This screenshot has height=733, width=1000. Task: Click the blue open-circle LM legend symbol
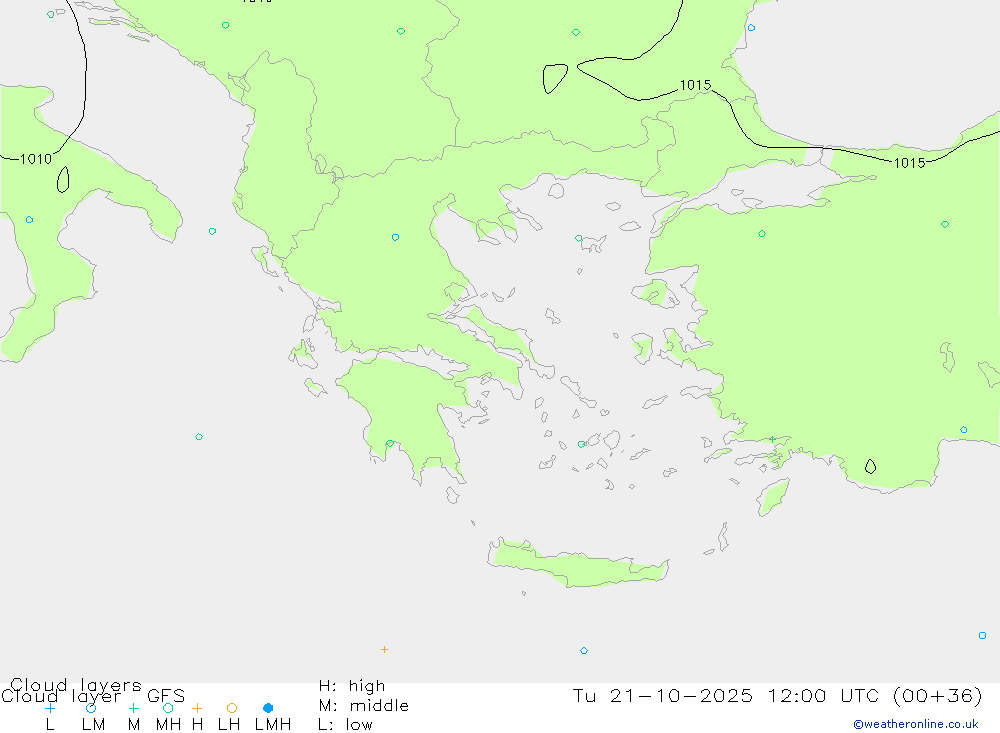click(x=91, y=708)
